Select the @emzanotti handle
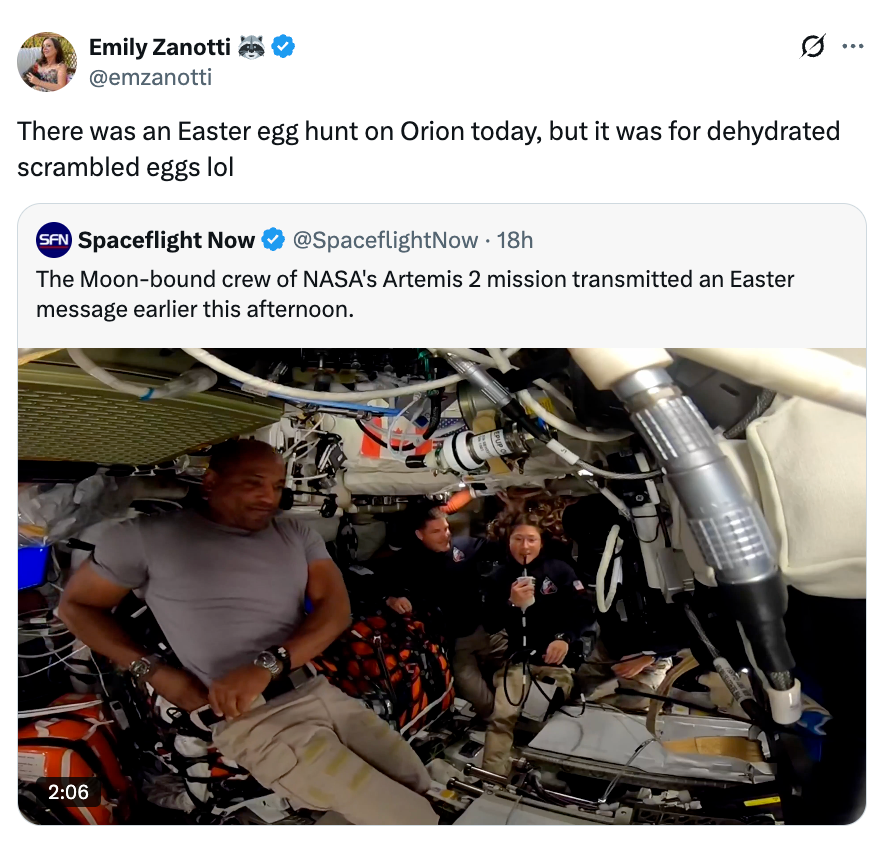The image size is (874, 844). click(x=149, y=78)
